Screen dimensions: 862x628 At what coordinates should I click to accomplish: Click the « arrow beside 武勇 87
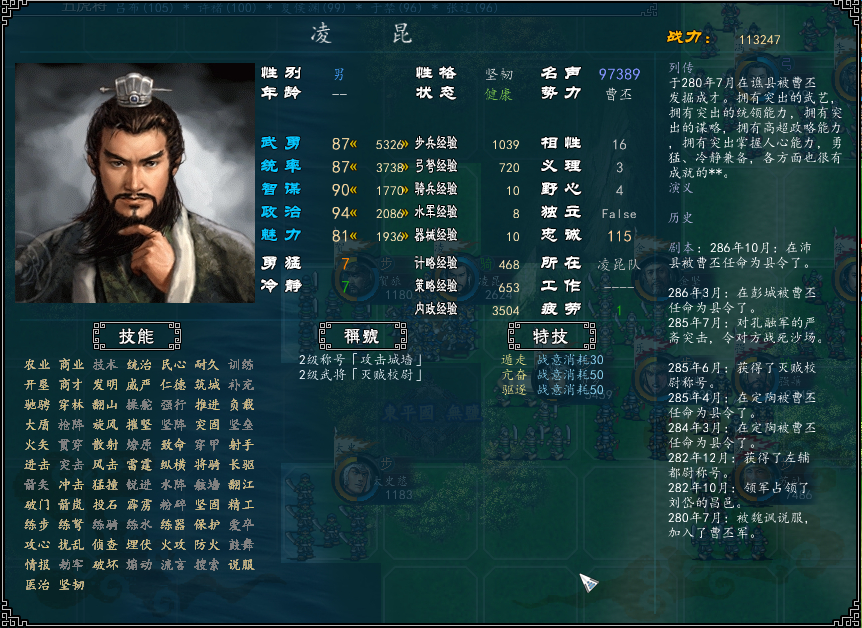[x=353, y=144]
